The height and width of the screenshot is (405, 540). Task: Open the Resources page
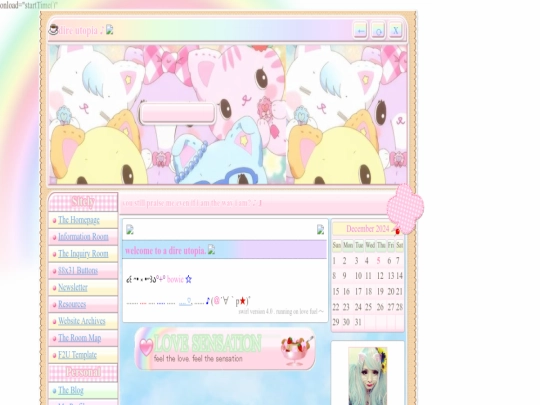[72, 304]
